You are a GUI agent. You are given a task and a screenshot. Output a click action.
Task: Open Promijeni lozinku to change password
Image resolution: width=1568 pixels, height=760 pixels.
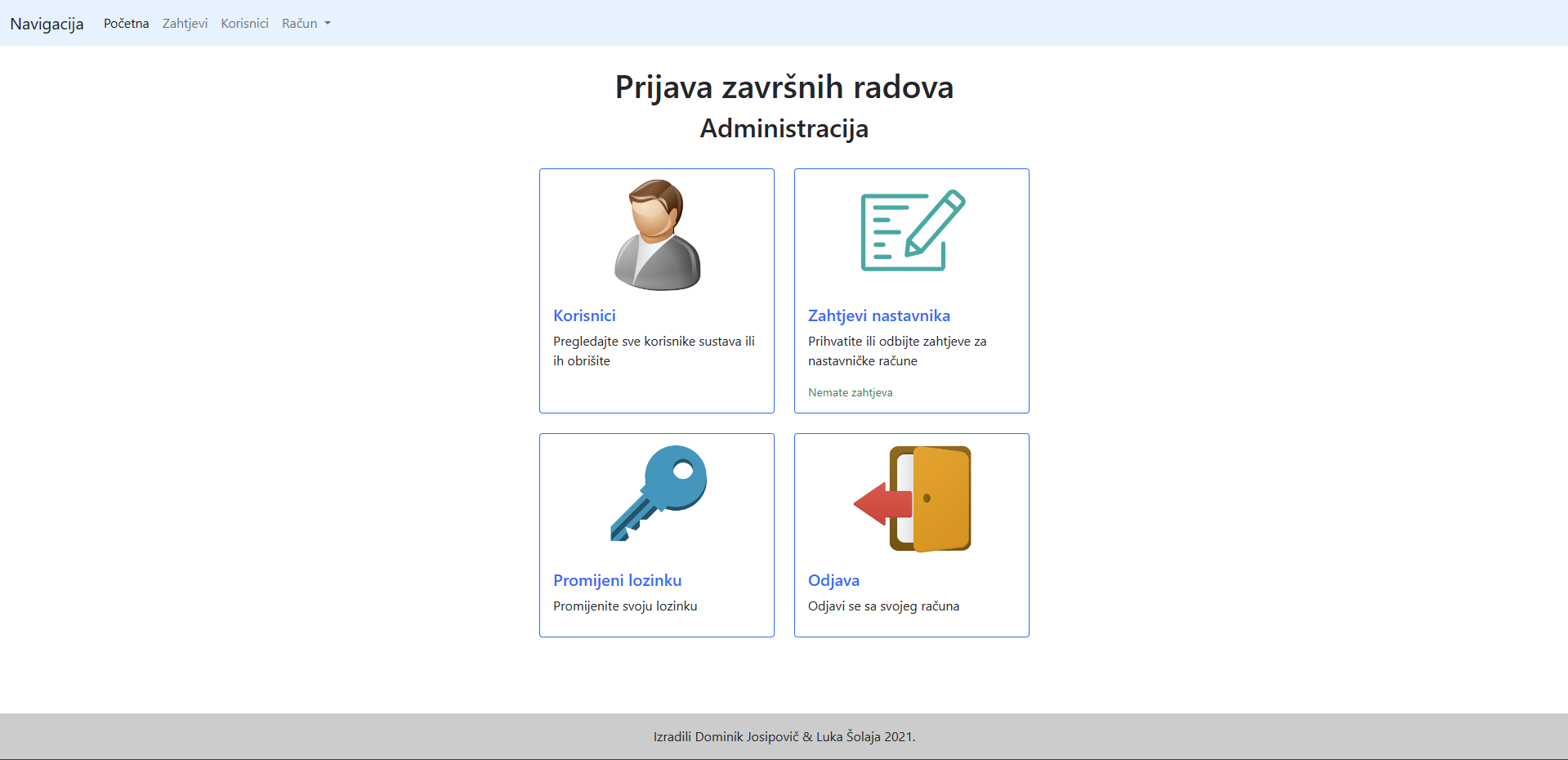617,580
